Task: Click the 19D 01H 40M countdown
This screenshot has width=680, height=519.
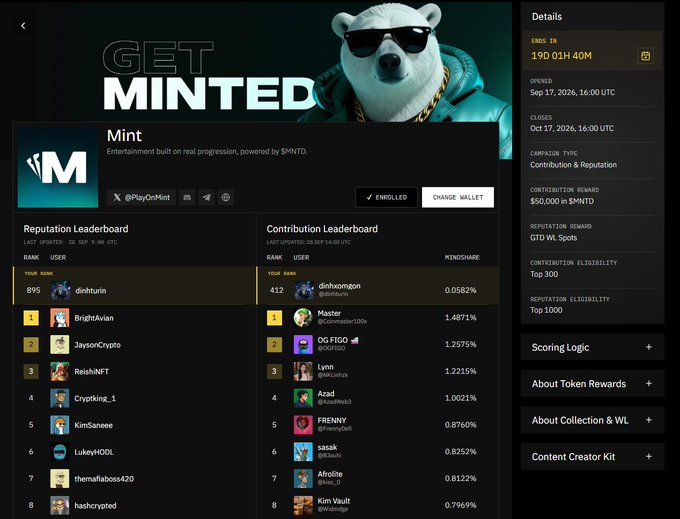Action: tap(562, 55)
